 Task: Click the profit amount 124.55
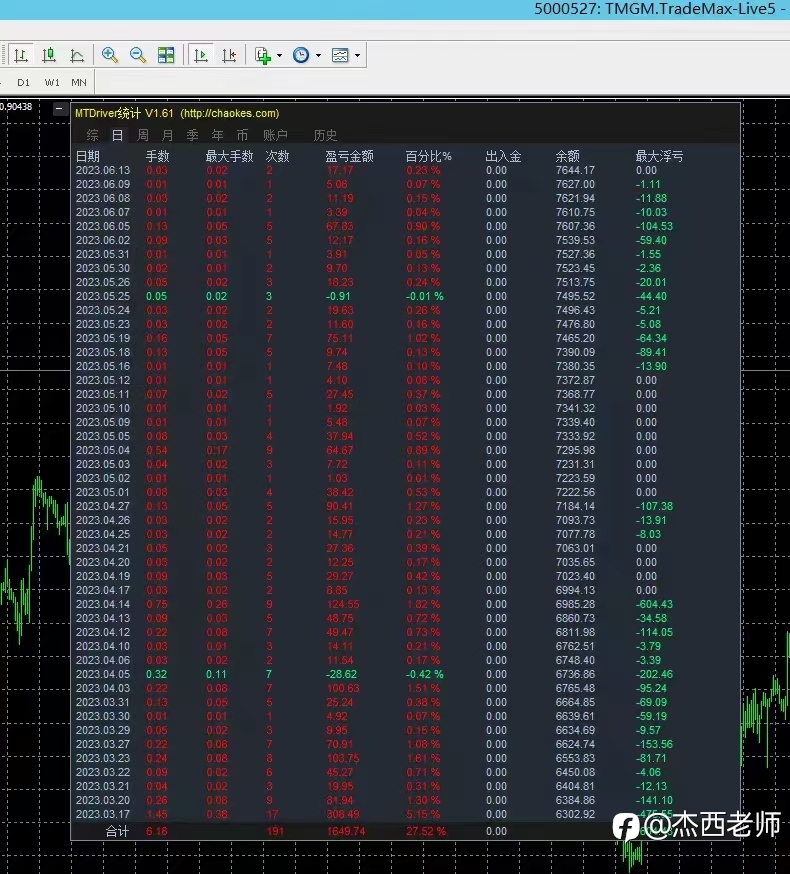click(343, 604)
